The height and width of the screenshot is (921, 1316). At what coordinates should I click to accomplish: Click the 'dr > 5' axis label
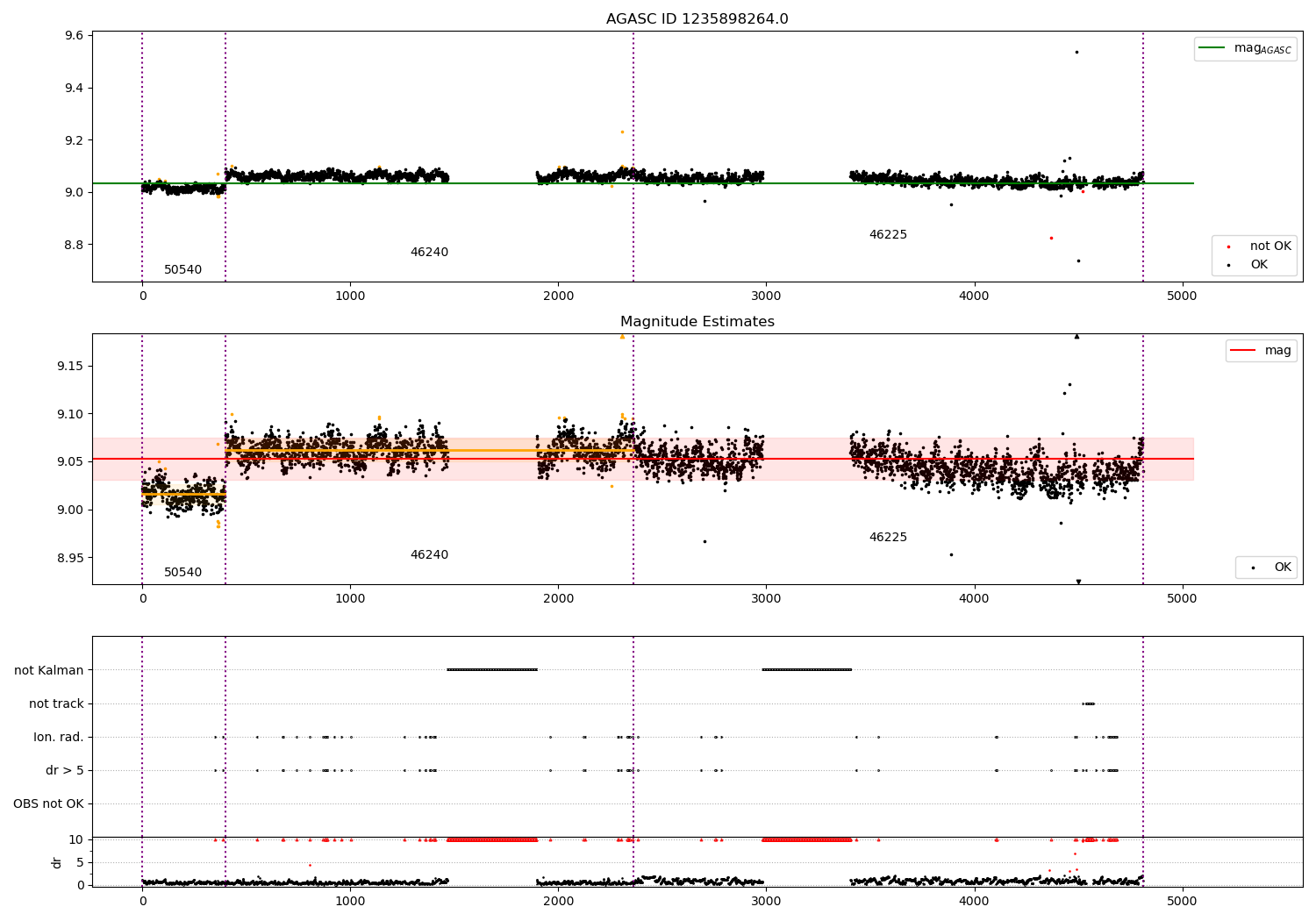[x=65, y=770]
